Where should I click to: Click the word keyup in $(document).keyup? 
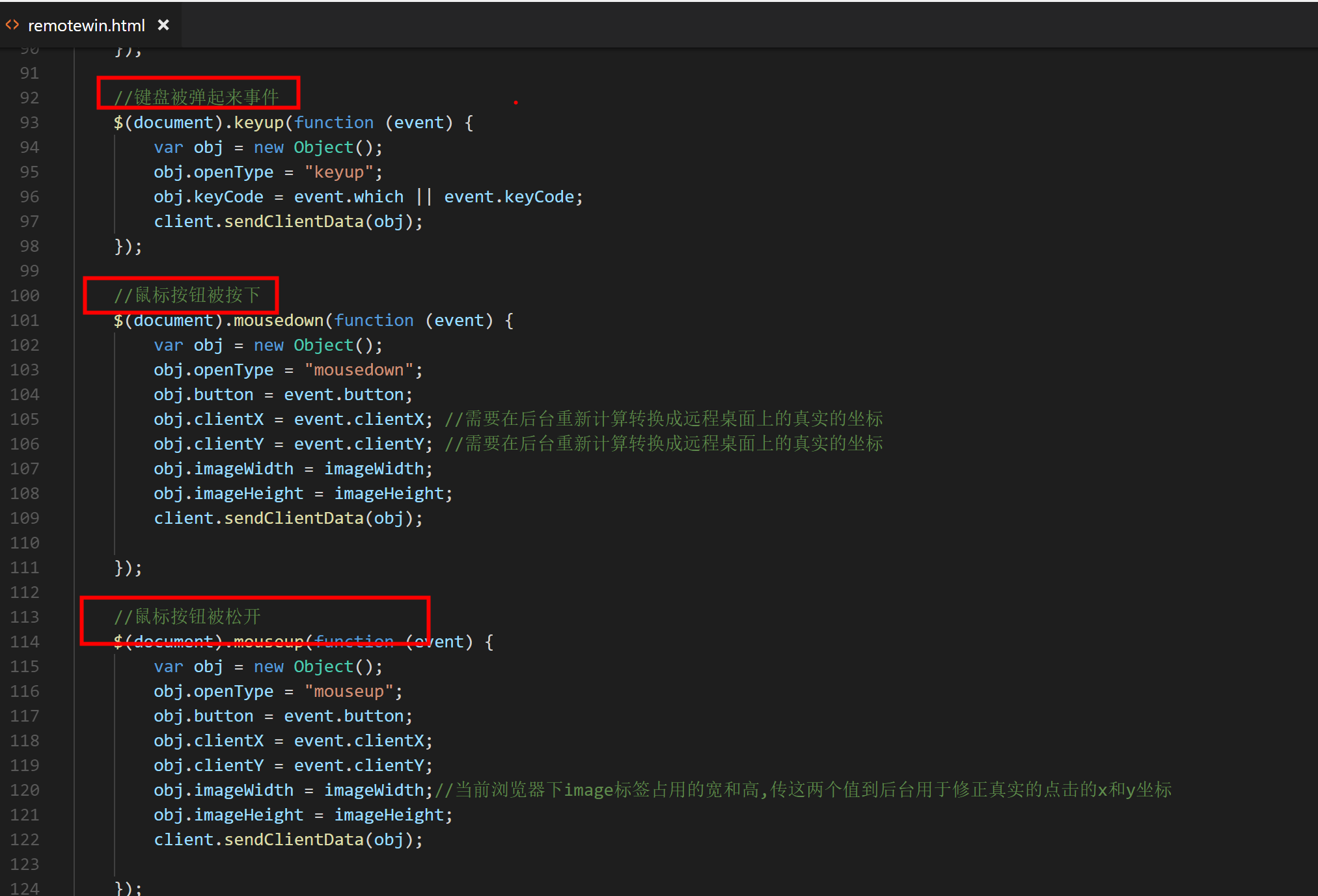[259, 122]
